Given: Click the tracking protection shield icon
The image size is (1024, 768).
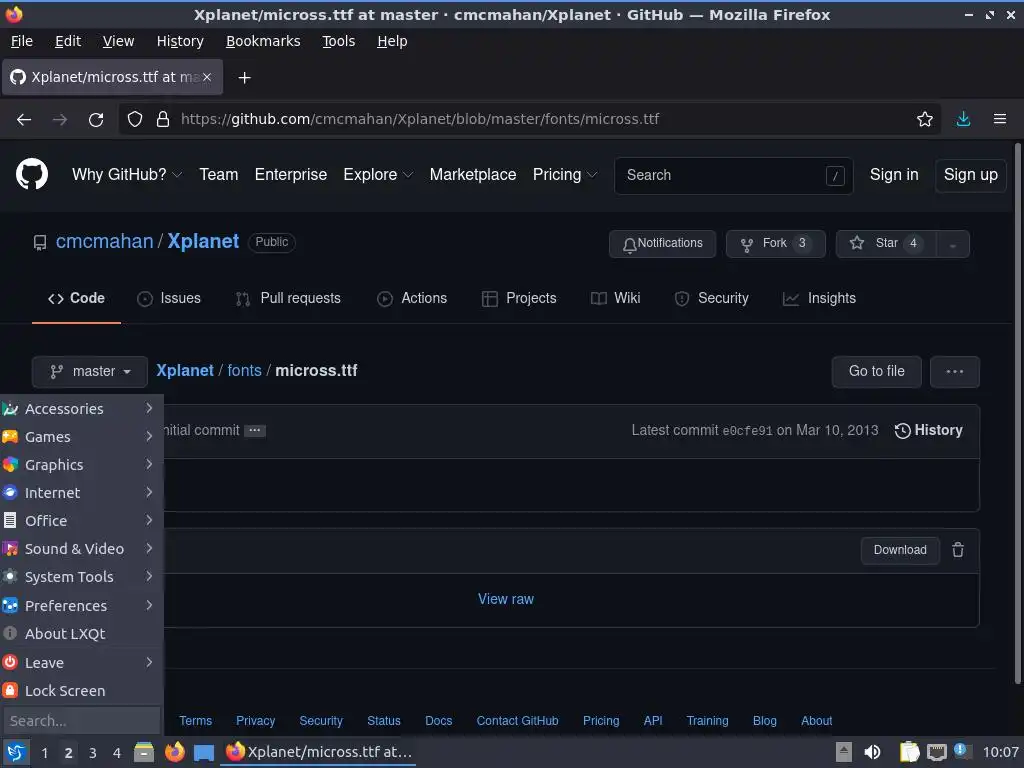Looking at the screenshot, I should pos(135,120).
